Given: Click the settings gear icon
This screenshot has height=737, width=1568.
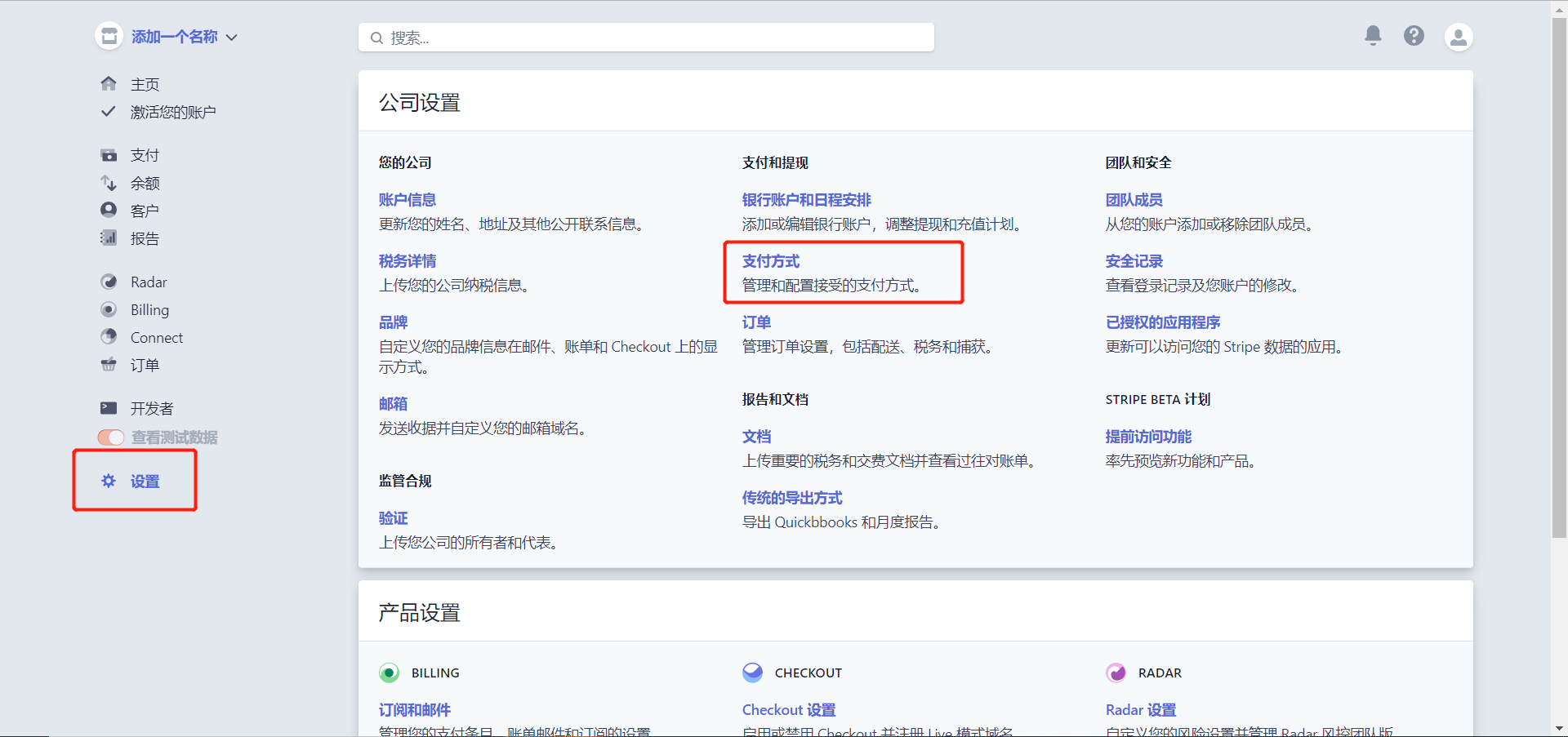Looking at the screenshot, I should pos(109,481).
